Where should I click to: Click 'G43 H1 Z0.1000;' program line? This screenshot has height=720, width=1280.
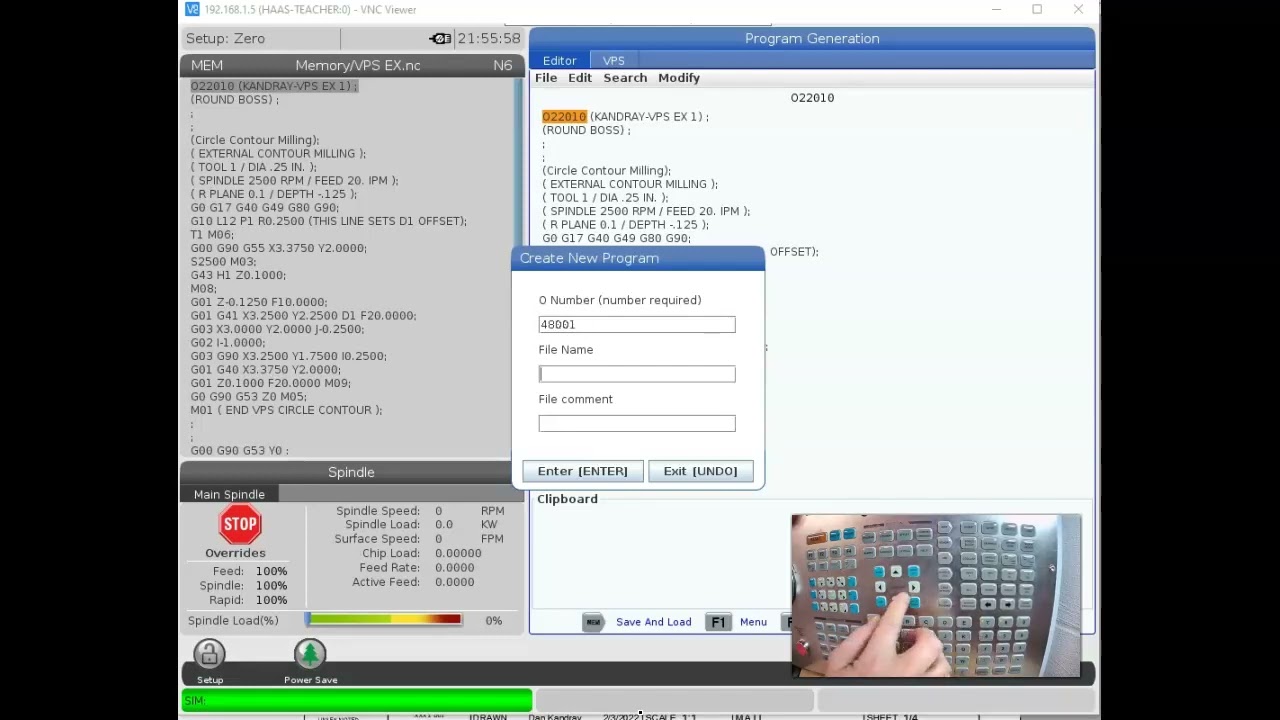point(238,275)
